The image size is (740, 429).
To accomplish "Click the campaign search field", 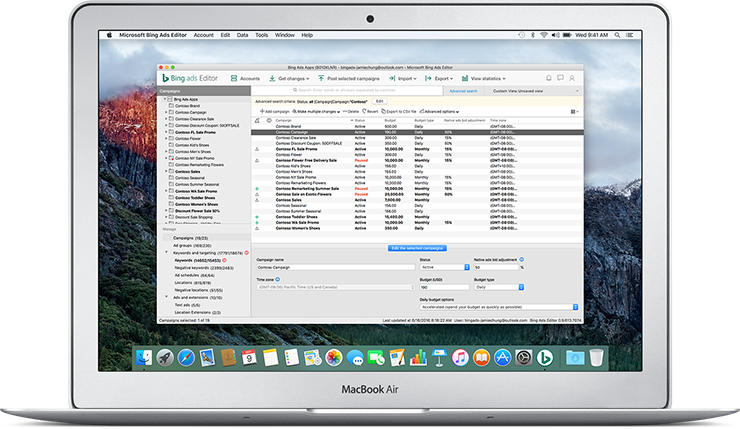I will 347,90.
